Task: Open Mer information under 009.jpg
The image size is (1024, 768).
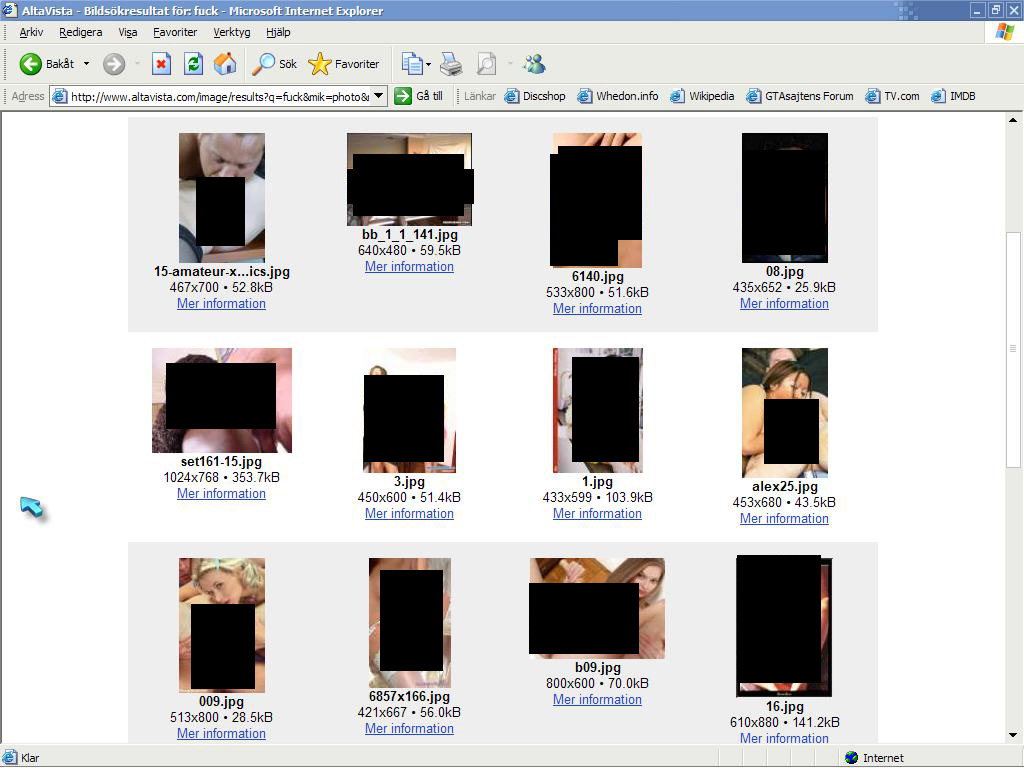Action: tap(221, 733)
